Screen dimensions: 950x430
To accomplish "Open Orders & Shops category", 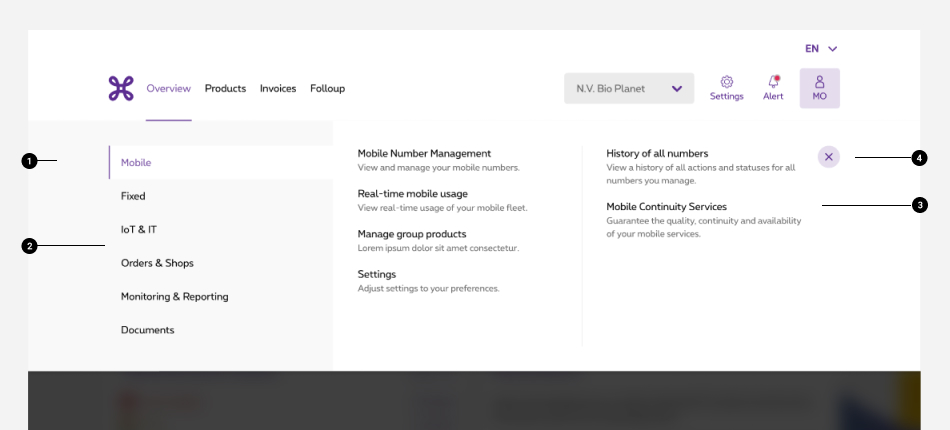I will click(157, 263).
